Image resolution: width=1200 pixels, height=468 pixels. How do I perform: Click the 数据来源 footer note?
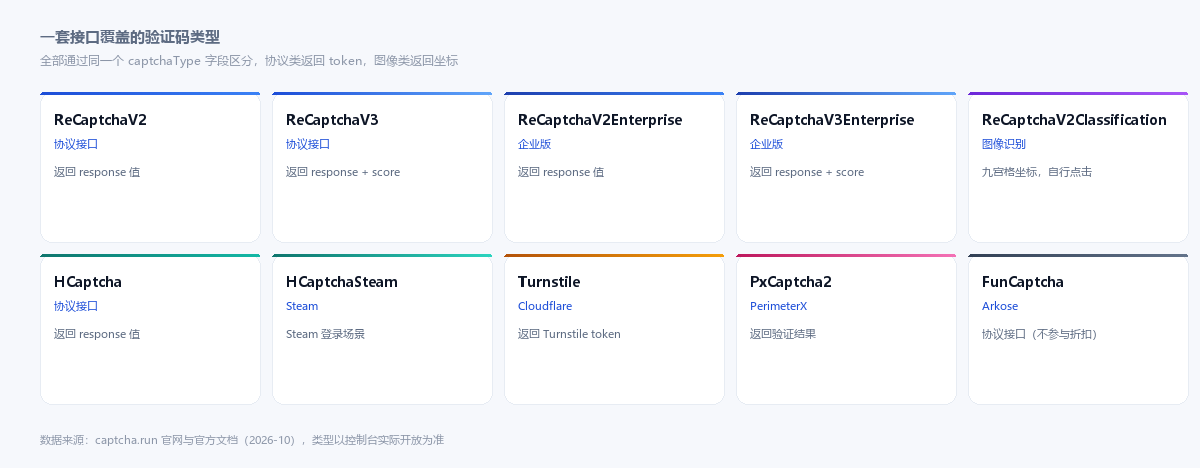[242, 440]
